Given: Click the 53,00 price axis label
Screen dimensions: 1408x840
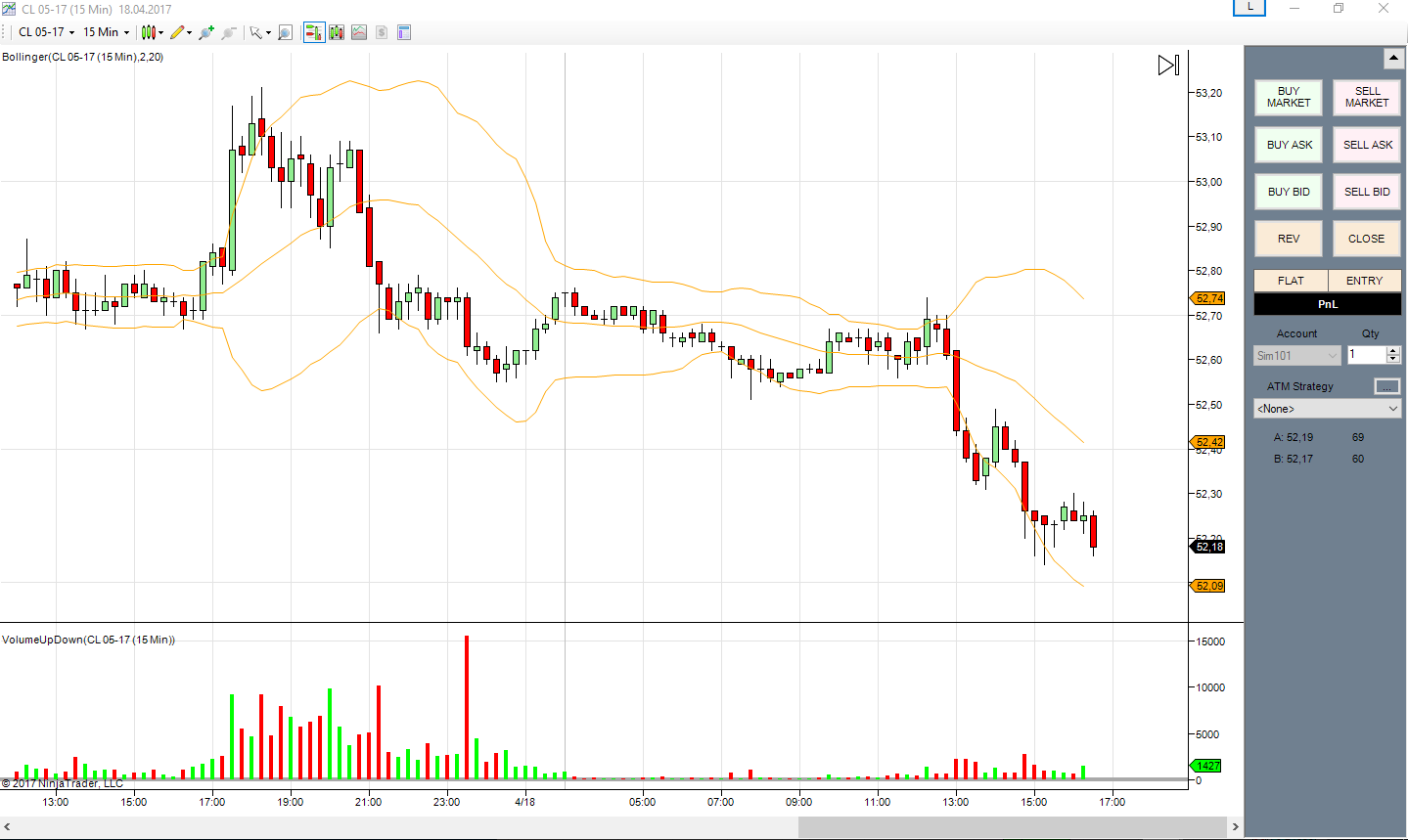Looking at the screenshot, I should 1209,182.
